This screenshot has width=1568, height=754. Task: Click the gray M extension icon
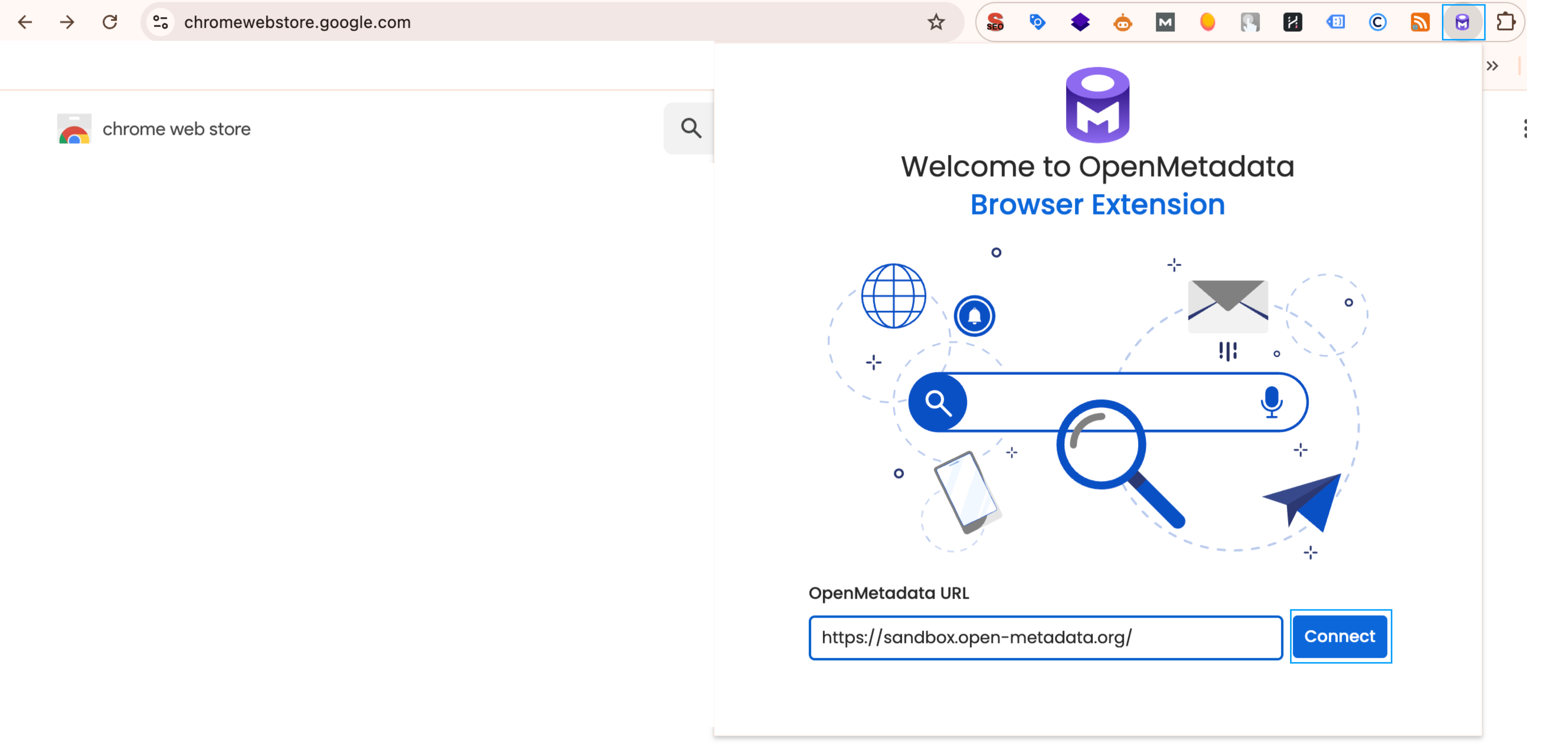point(1165,22)
